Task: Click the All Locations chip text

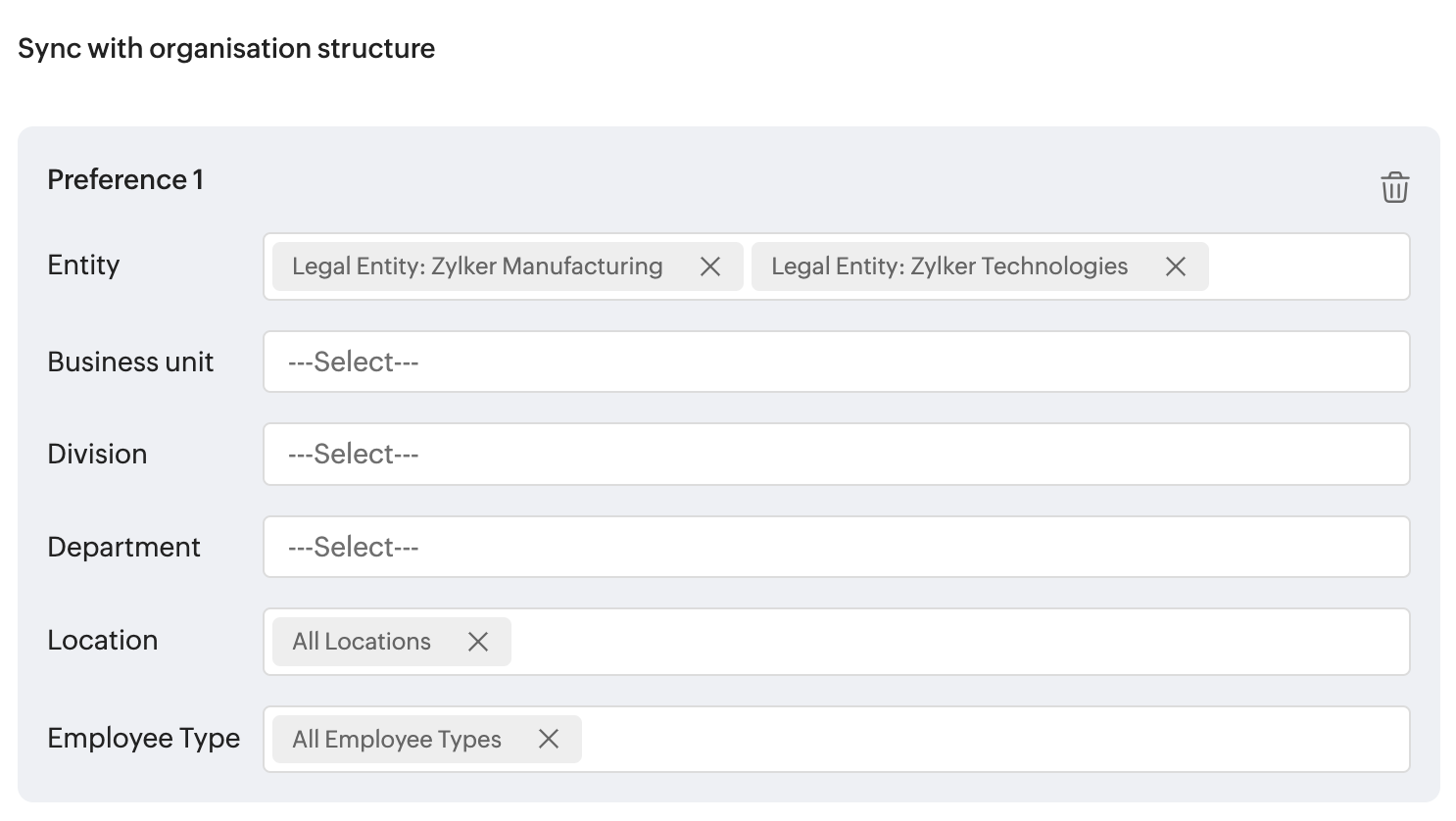Action: point(362,642)
